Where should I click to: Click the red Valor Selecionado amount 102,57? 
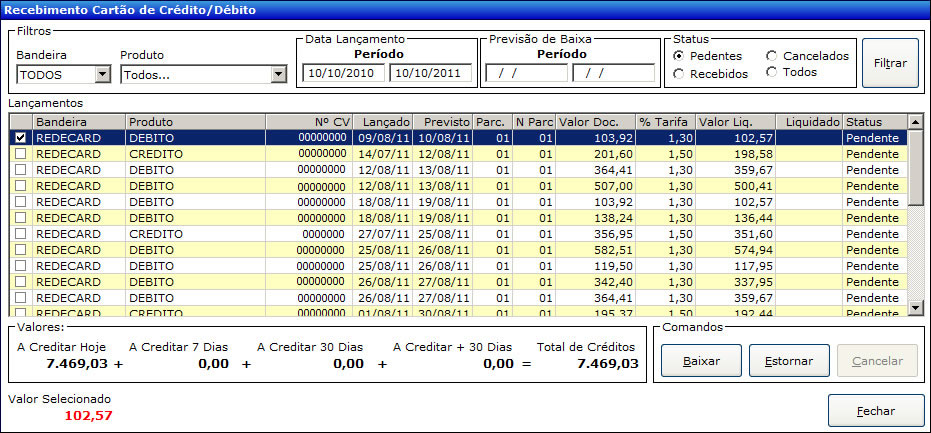tap(88, 416)
